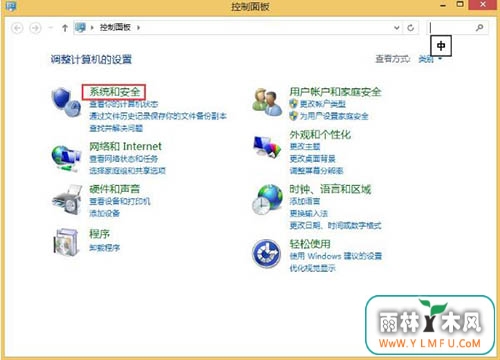Click 添加设备 link
The image size is (500, 360).
[105, 213]
